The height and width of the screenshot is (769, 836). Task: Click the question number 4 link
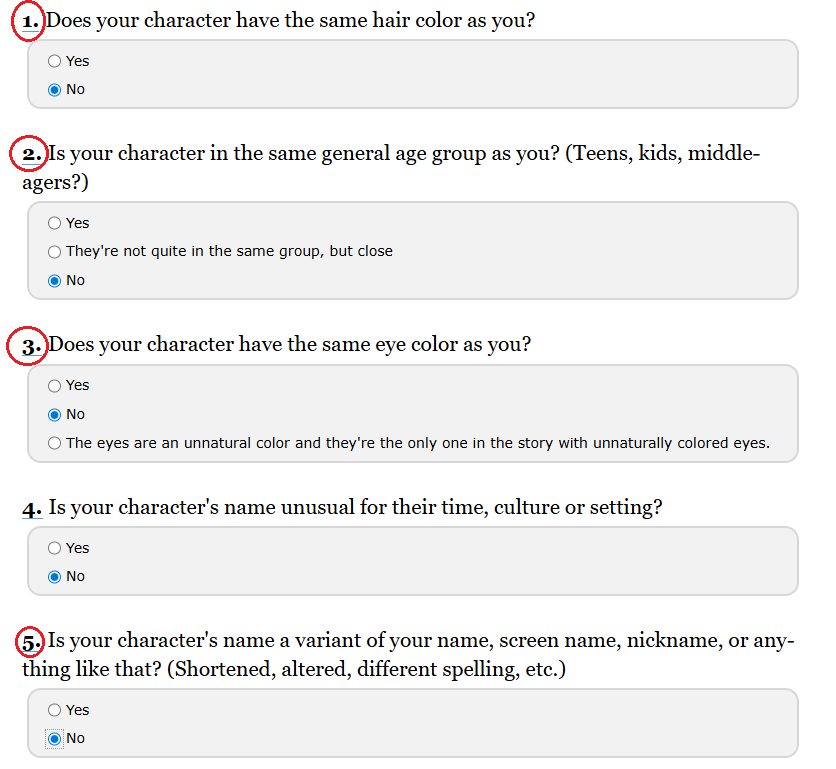coord(32,508)
